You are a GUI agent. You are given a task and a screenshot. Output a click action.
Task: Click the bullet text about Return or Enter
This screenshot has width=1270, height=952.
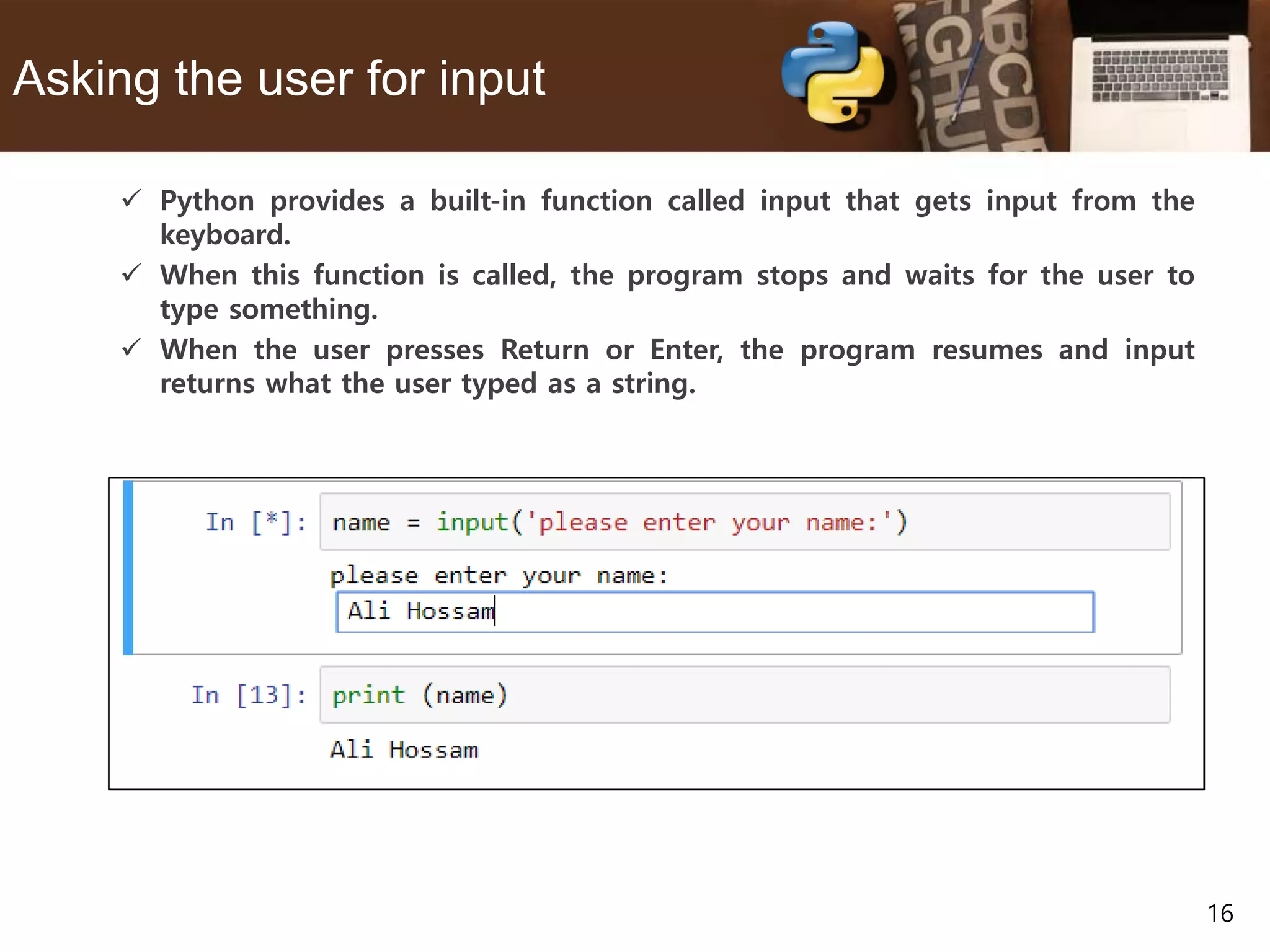pyautogui.click(x=676, y=366)
